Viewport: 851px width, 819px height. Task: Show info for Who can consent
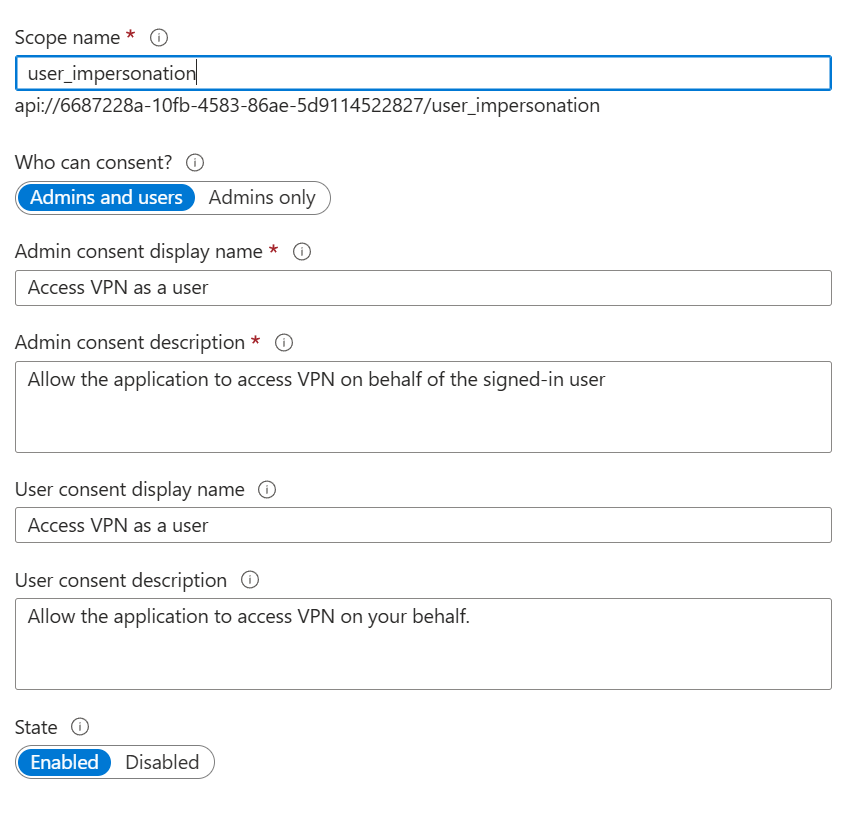point(195,162)
